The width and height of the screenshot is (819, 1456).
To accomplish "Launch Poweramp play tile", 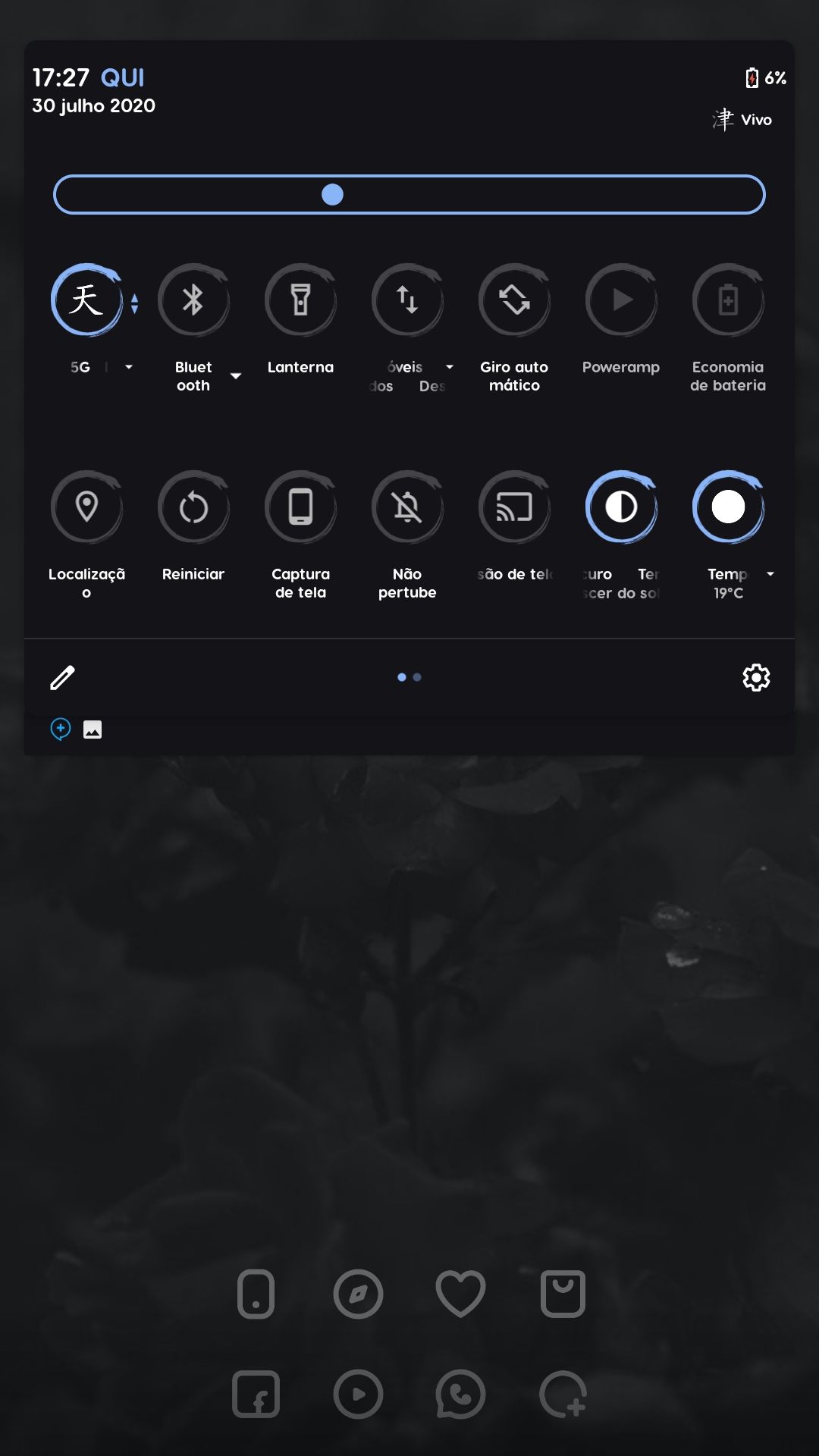I will click(x=621, y=300).
